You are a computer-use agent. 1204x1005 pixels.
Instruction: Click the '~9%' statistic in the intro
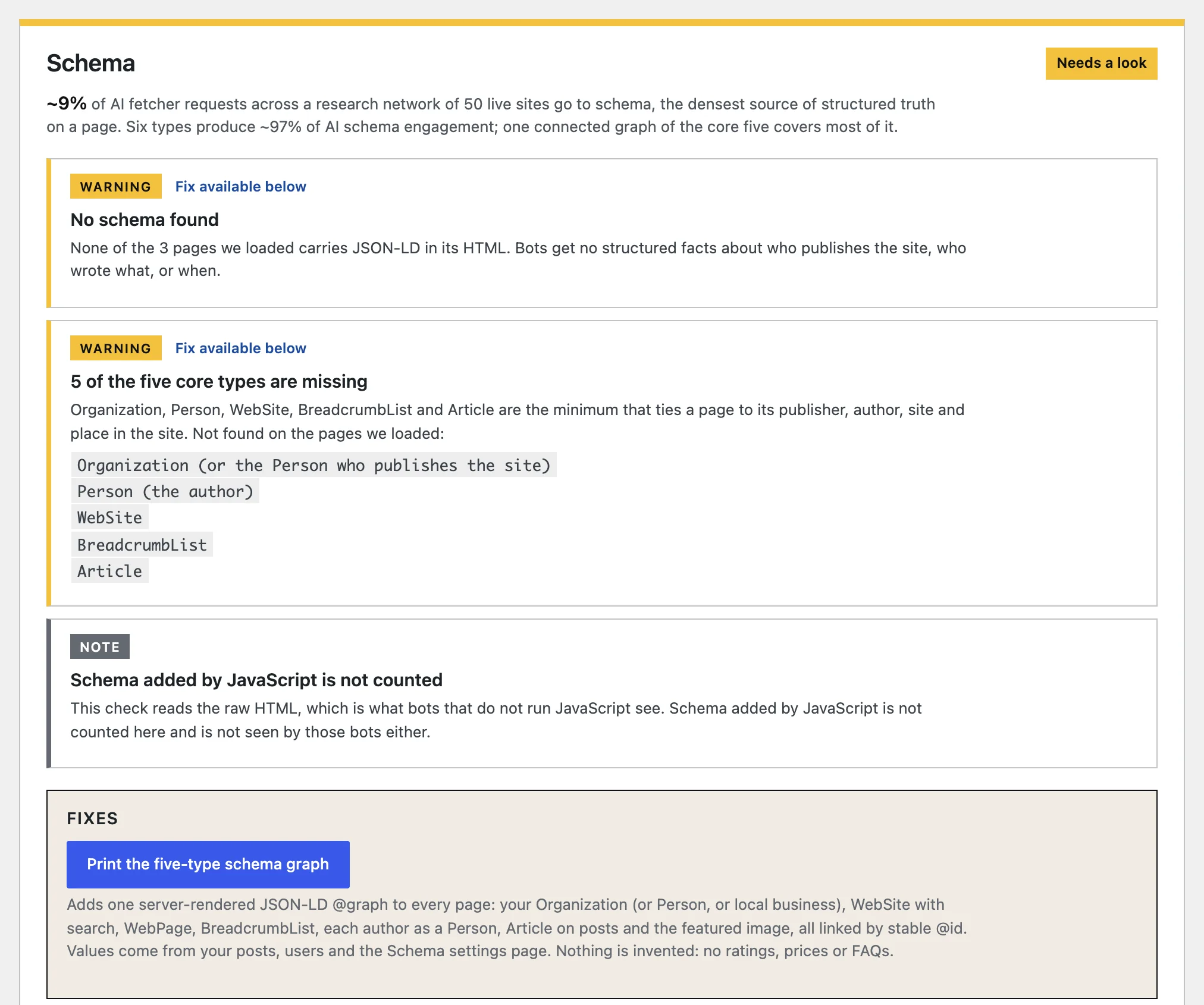click(x=67, y=103)
